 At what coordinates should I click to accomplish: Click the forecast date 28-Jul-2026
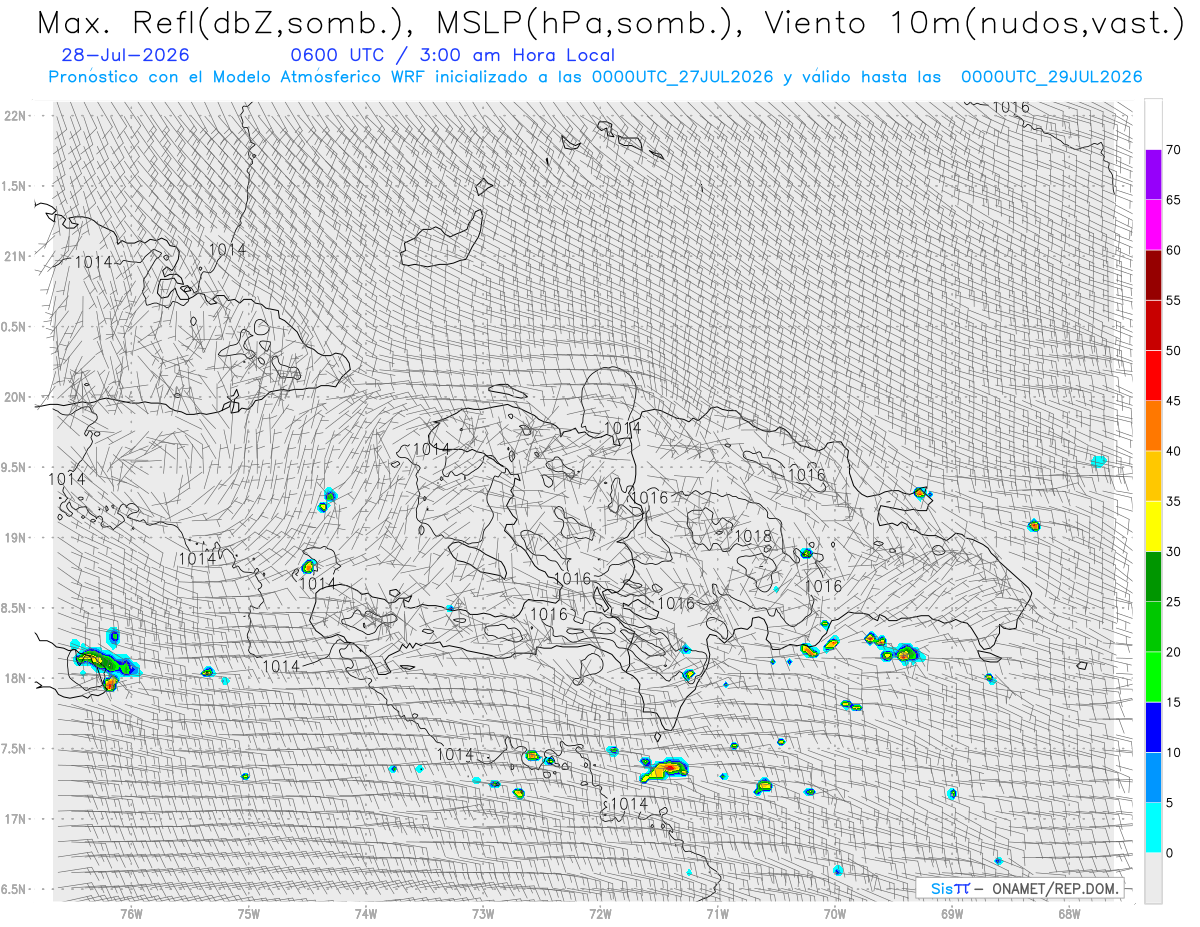click(x=125, y=55)
